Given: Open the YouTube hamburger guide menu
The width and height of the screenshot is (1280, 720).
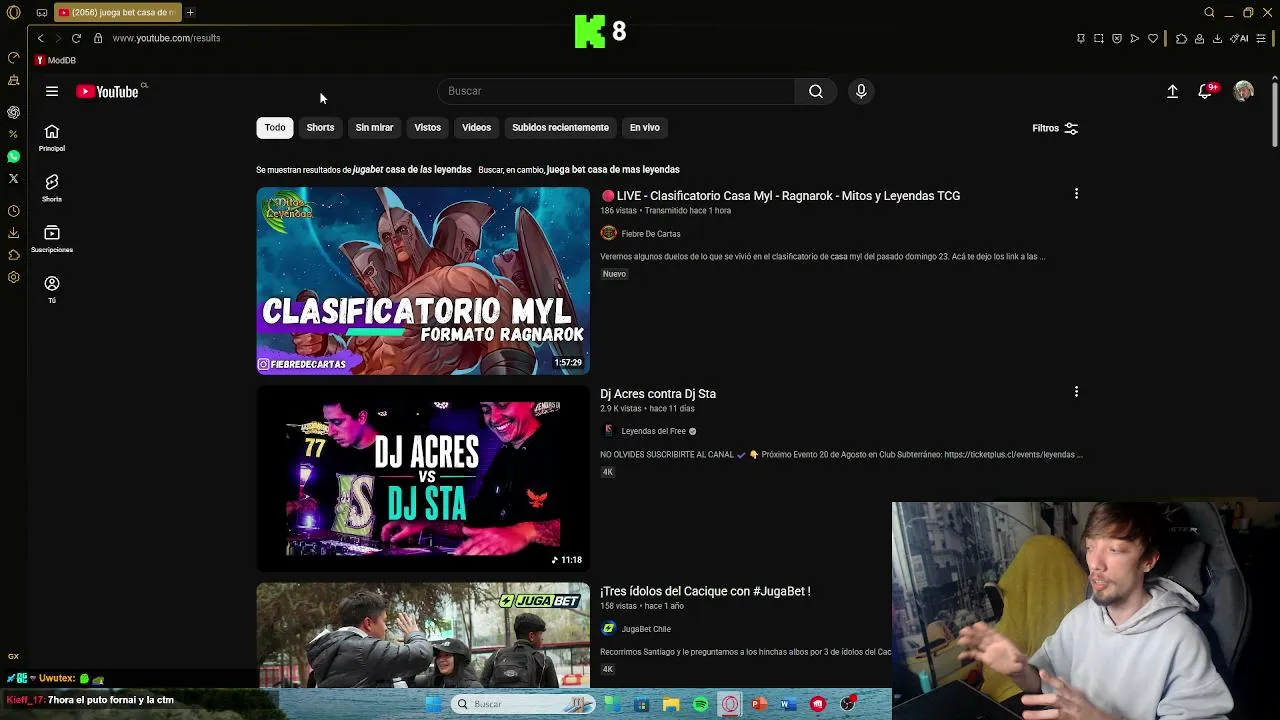Looking at the screenshot, I should click(x=52, y=91).
